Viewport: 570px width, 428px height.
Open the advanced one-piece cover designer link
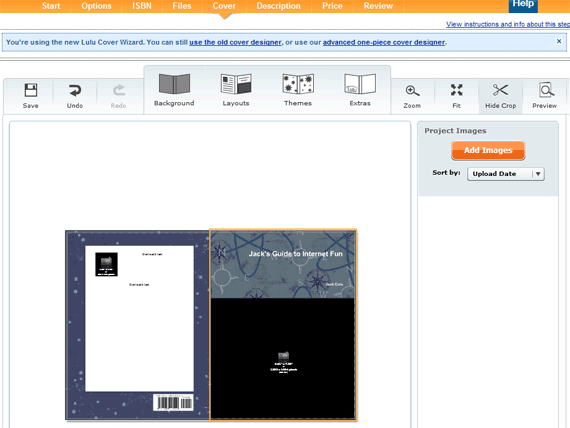pyautogui.click(x=384, y=42)
